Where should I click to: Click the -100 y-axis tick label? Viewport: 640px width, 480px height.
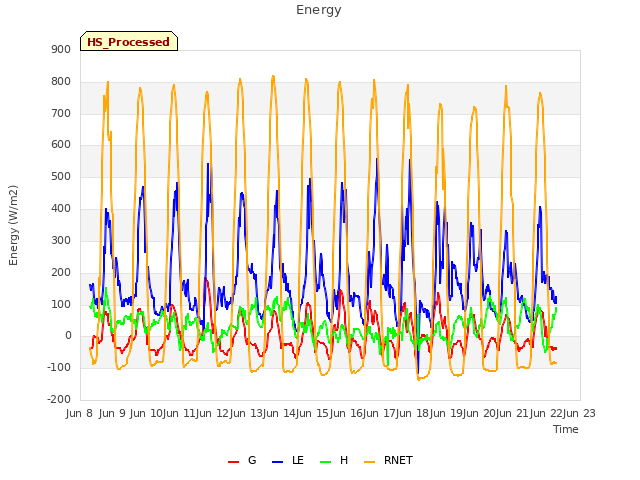pyautogui.click(x=59, y=367)
